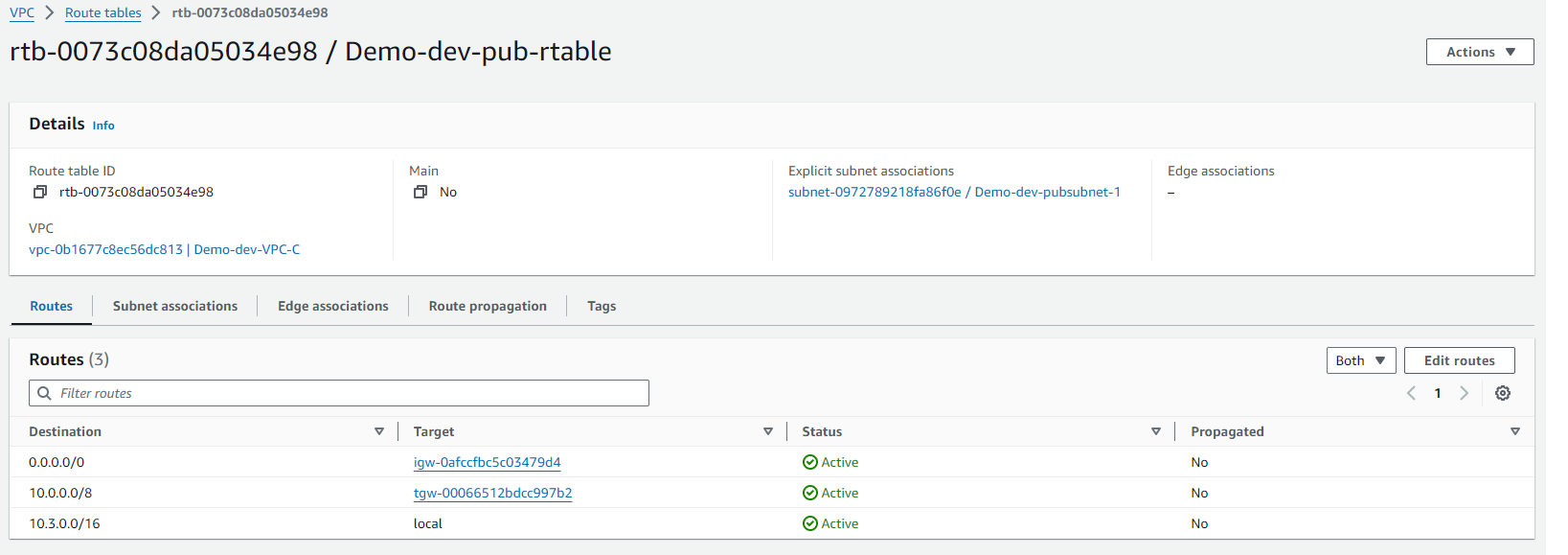Image resolution: width=1568 pixels, height=555 pixels.
Task: Click the Destination column header
Action: coord(65,431)
